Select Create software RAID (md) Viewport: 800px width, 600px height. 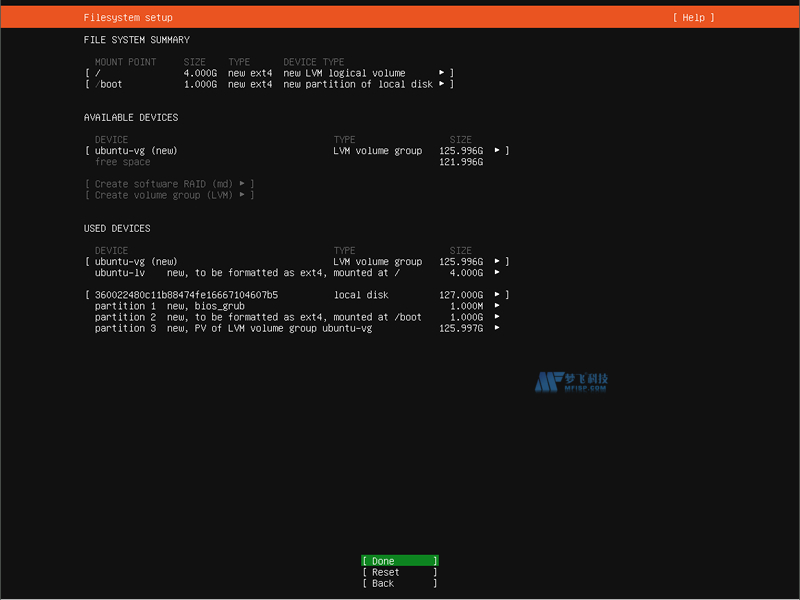[x=160, y=183]
